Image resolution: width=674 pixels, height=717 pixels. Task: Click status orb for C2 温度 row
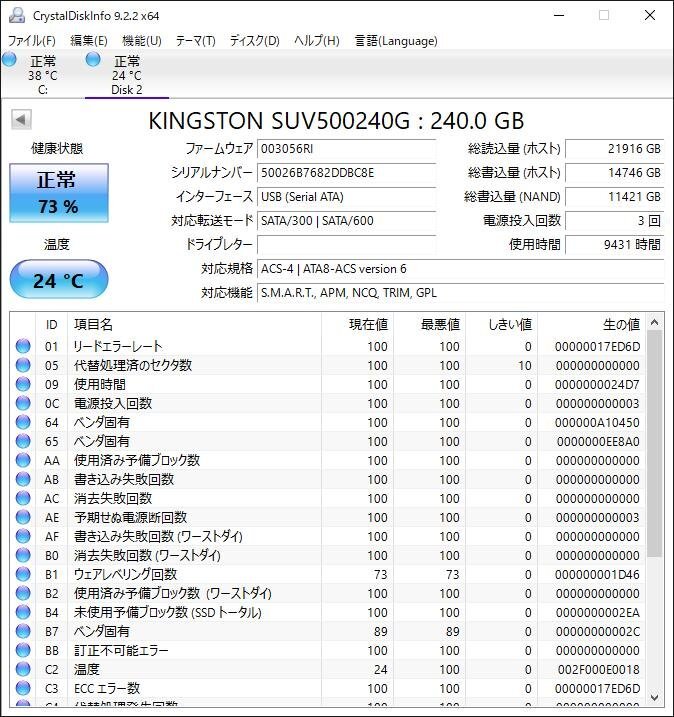(x=23, y=669)
